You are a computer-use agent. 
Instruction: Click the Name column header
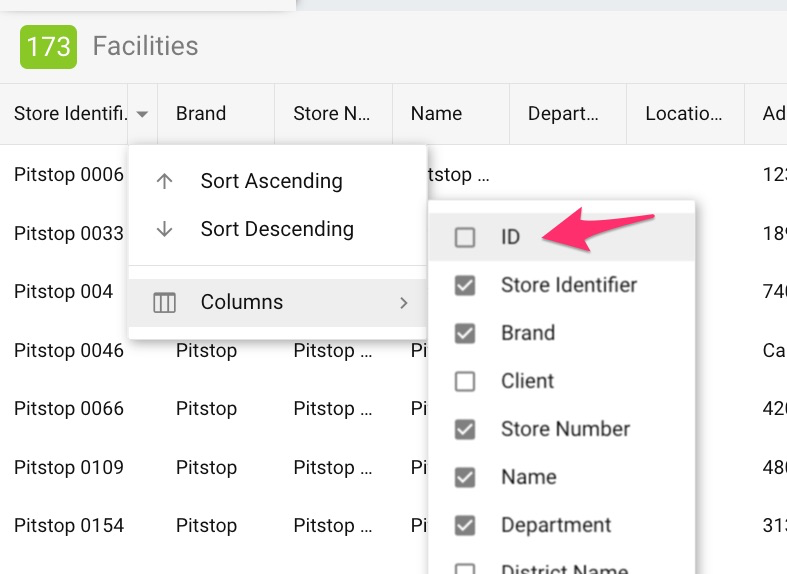(x=436, y=113)
